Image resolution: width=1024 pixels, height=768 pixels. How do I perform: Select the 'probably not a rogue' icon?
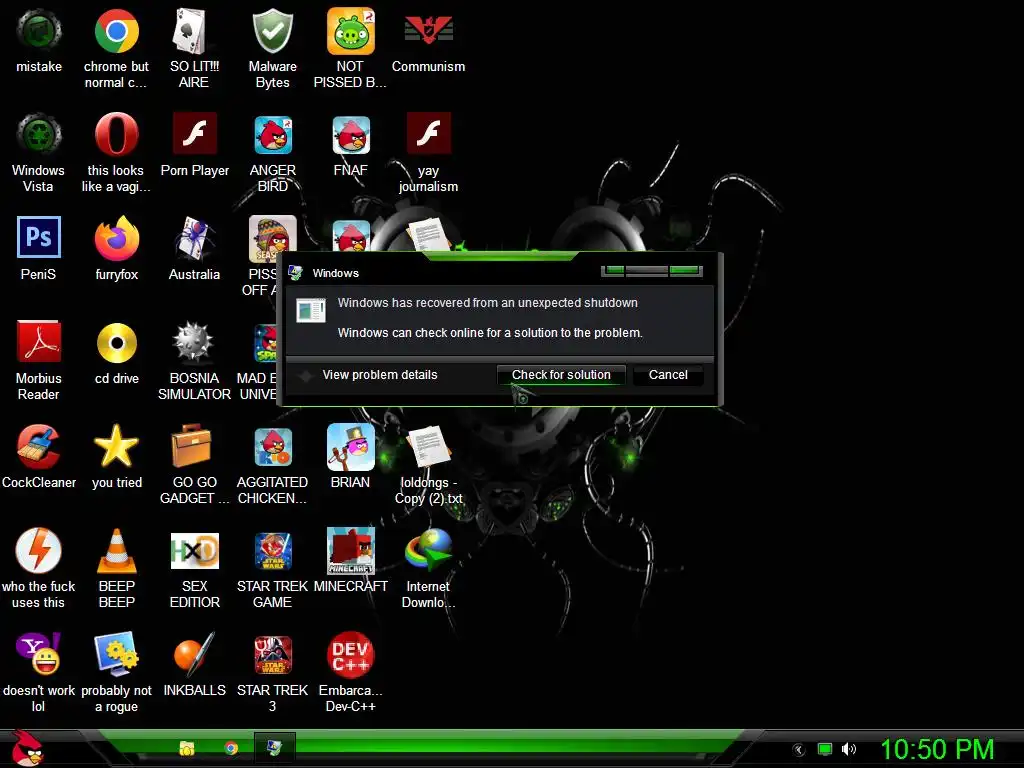[x=116, y=654]
